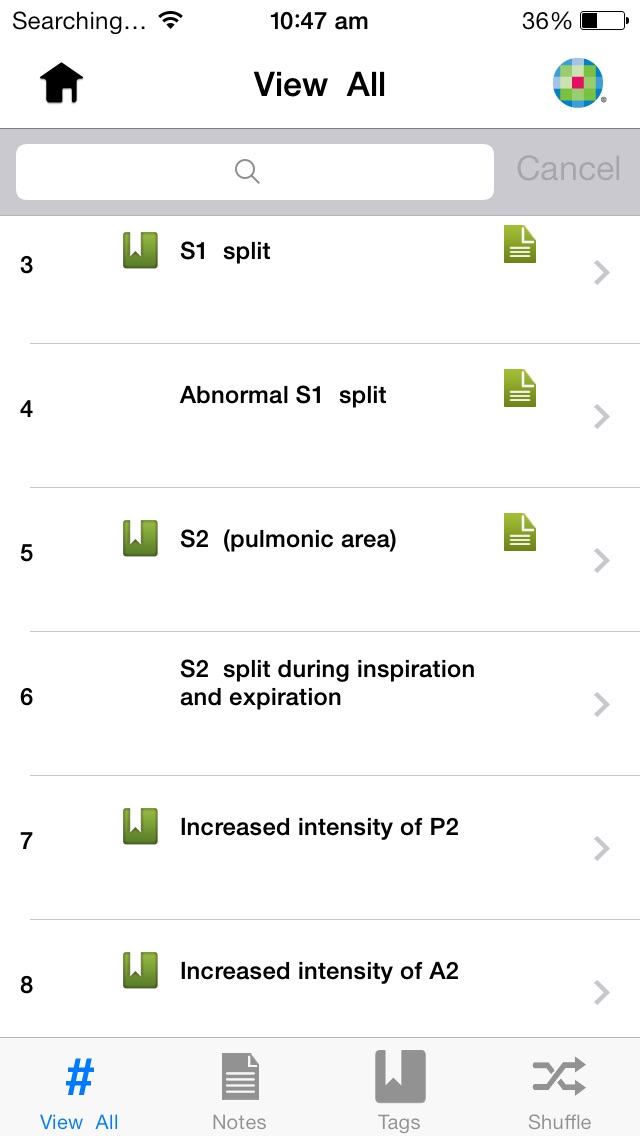Screen dimensions: 640x1136
Task: Tap the colorful publisher logo icon
Action: [x=578, y=84]
